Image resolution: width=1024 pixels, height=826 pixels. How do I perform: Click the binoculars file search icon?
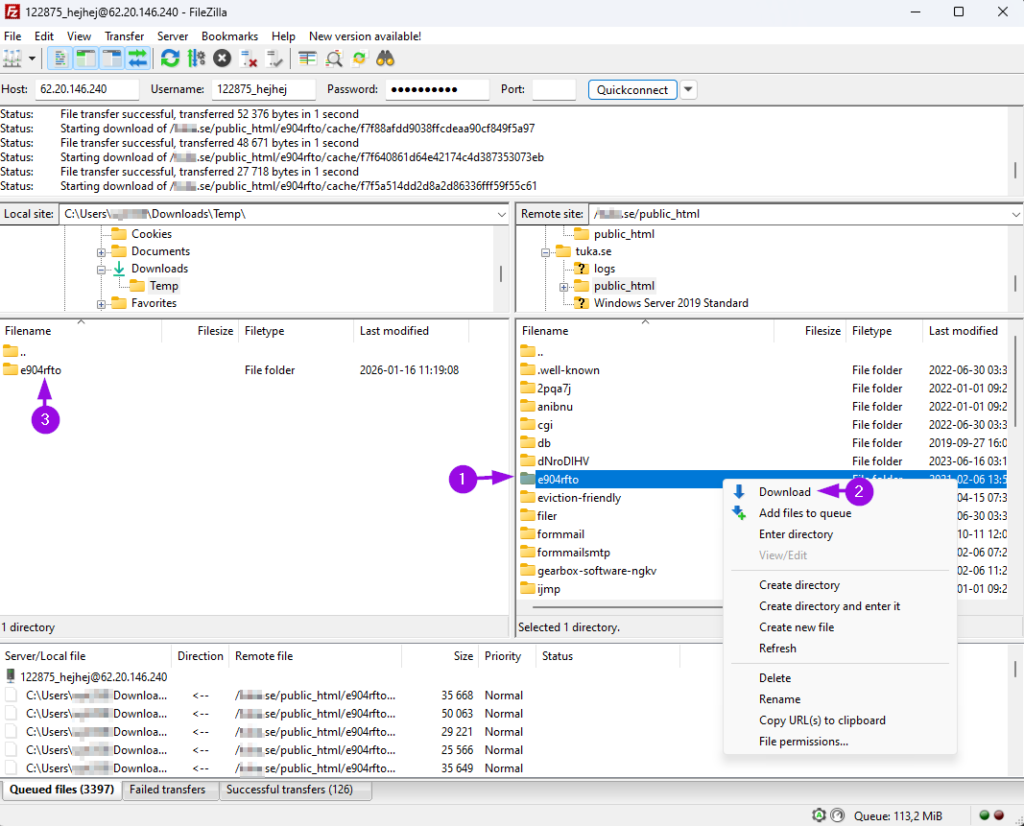[x=385, y=58]
